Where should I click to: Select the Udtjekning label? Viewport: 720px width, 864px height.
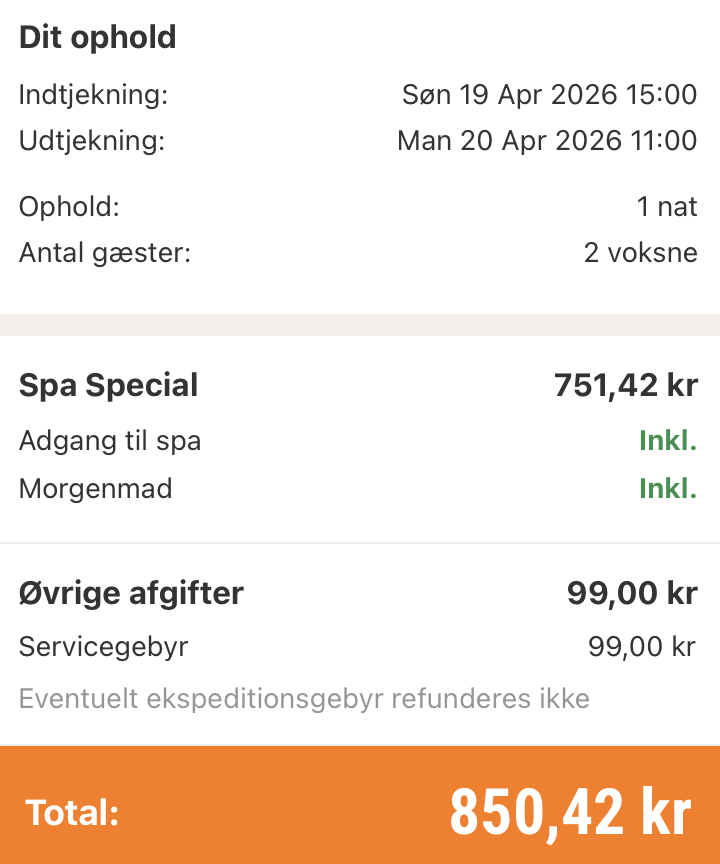click(x=91, y=141)
